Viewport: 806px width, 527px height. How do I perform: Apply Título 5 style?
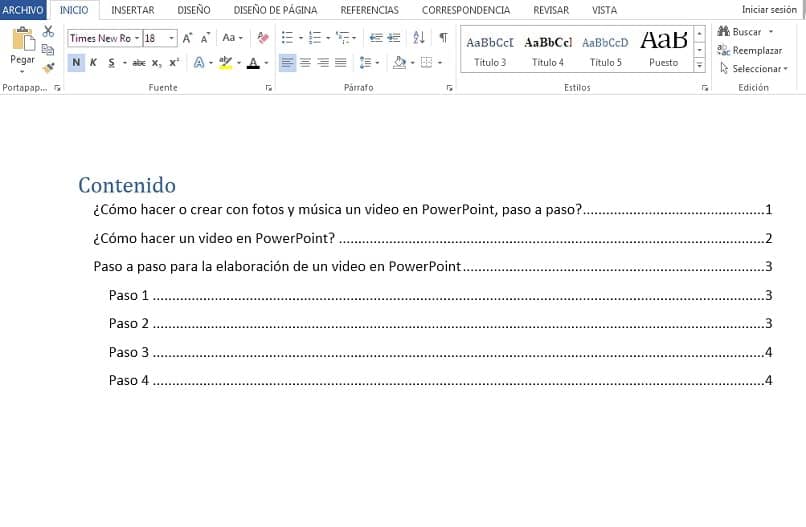606,50
